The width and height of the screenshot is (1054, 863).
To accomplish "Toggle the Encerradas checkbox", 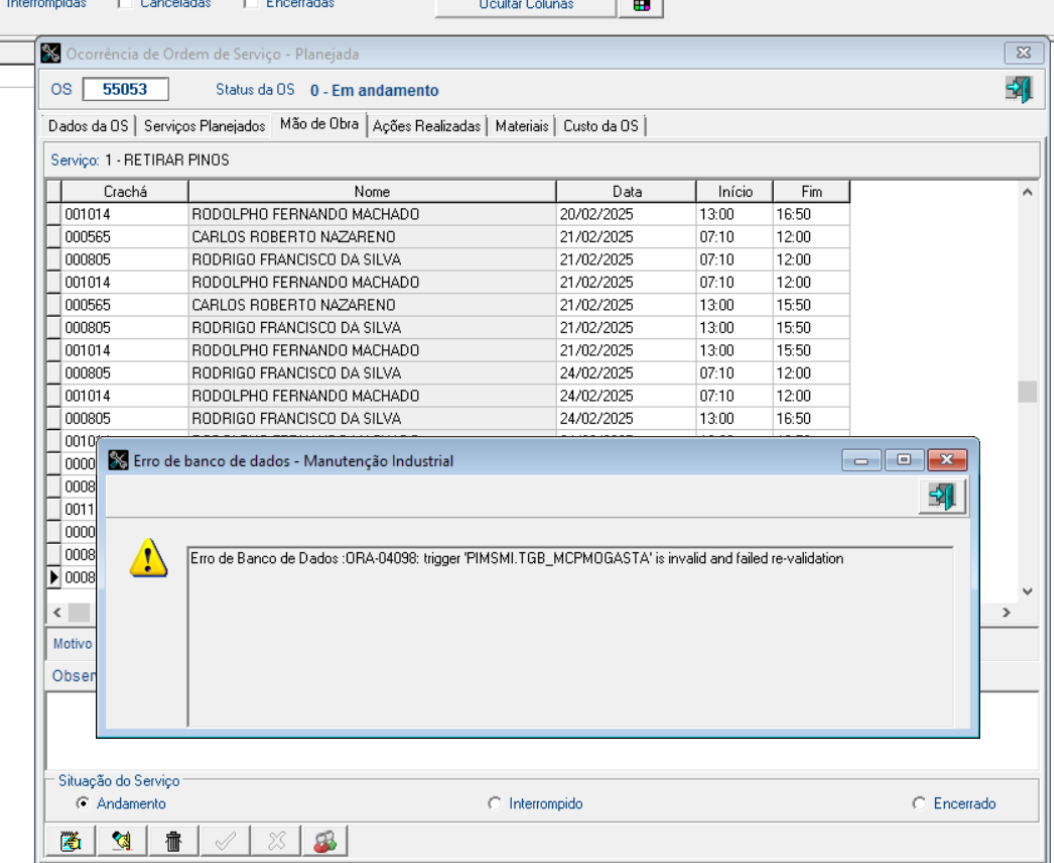I will (251, 4).
